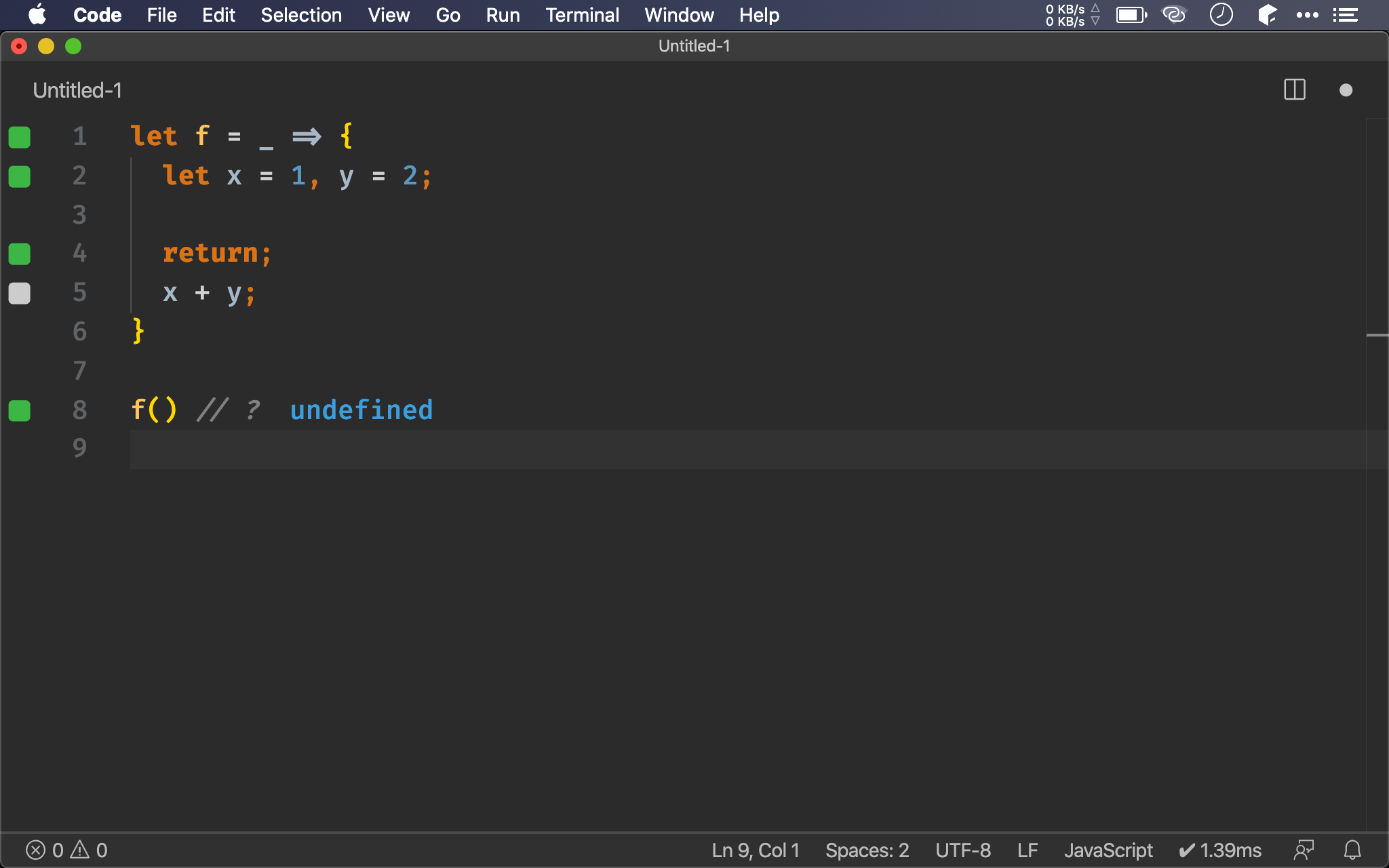Image resolution: width=1389 pixels, height=868 pixels.
Task: Click the unsaved changes dot icon
Action: [x=1346, y=90]
